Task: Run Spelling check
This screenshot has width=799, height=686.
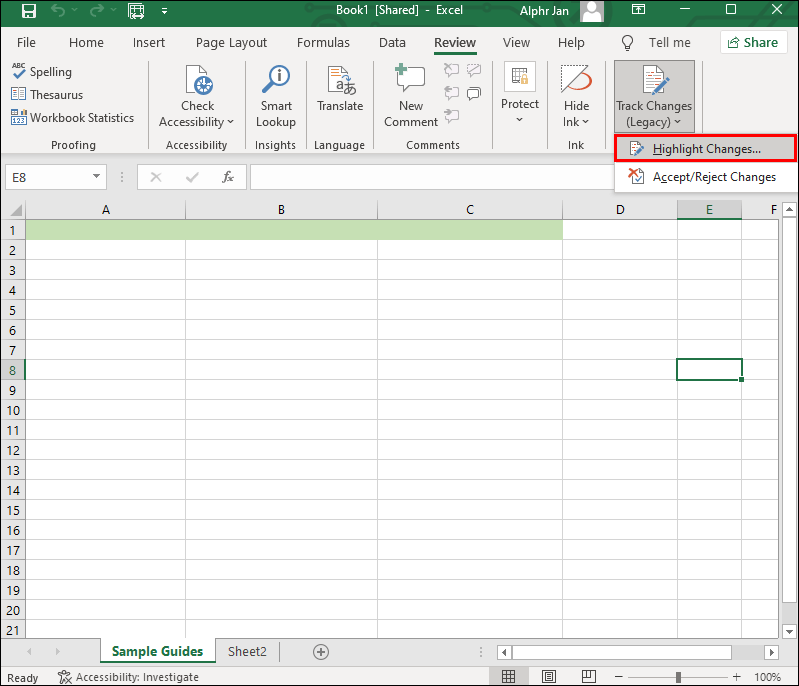Action: (x=42, y=72)
